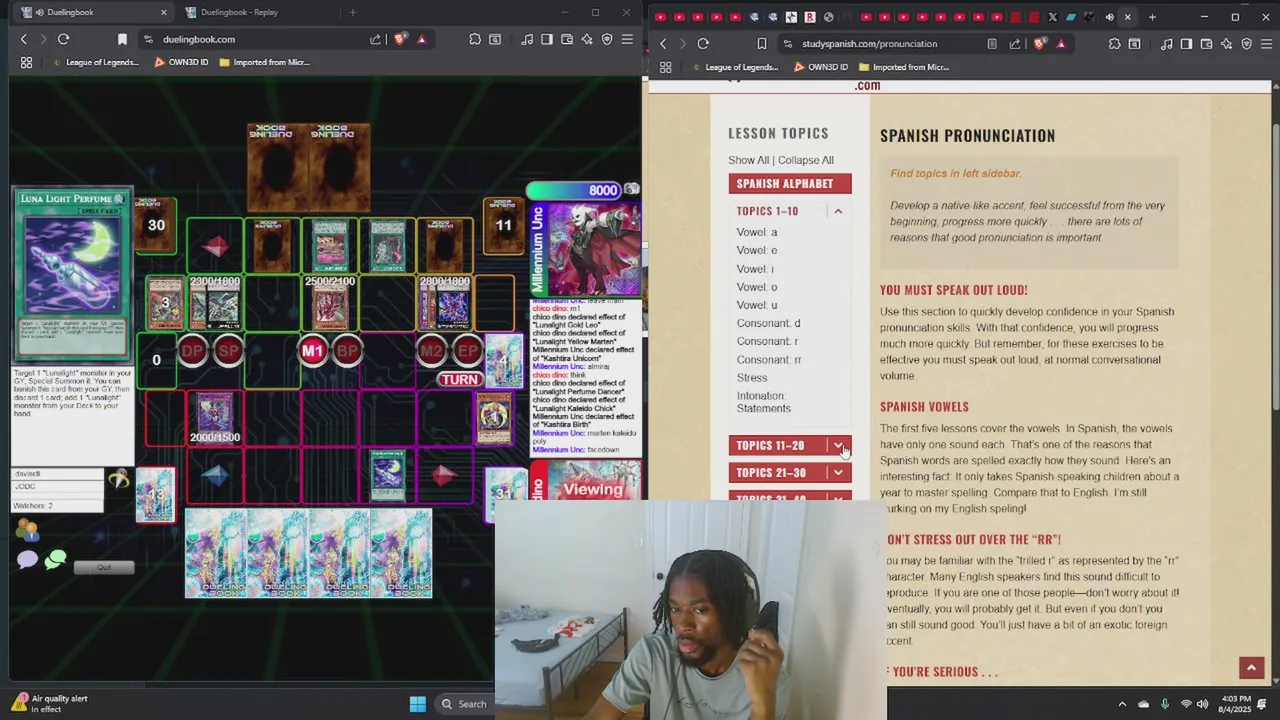Reload the studyspanish.com page

tap(703, 44)
